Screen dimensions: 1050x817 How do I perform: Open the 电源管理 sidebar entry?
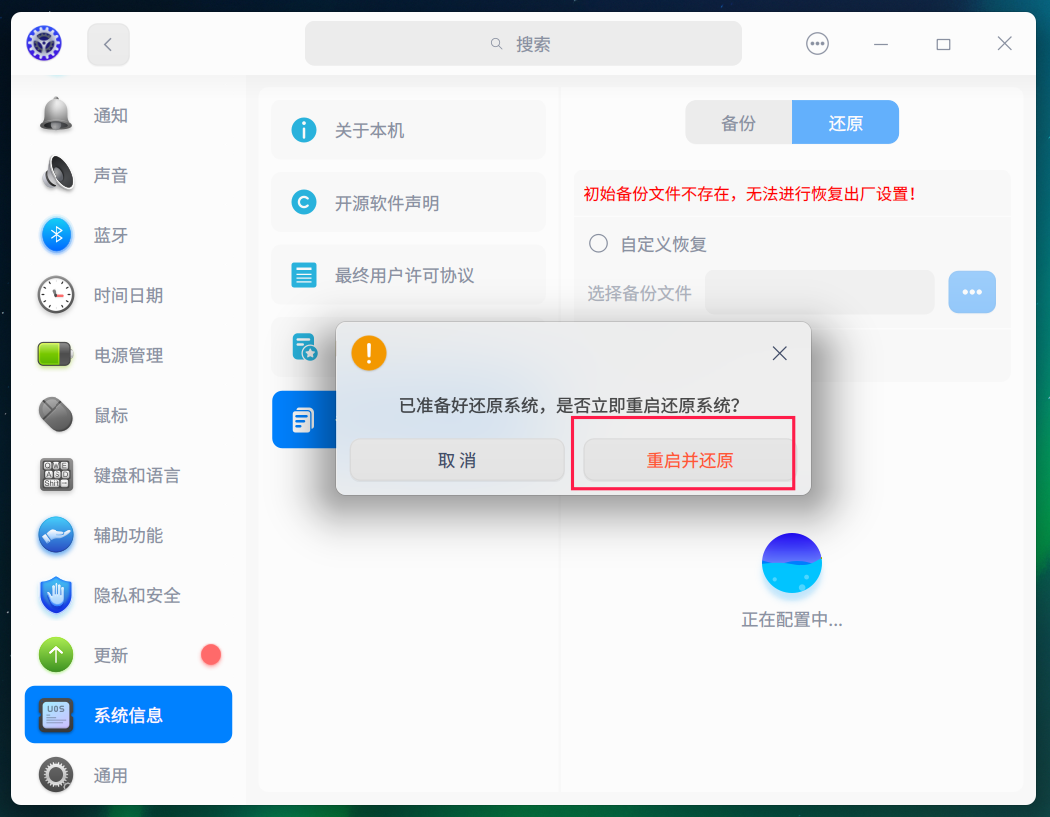point(129,355)
